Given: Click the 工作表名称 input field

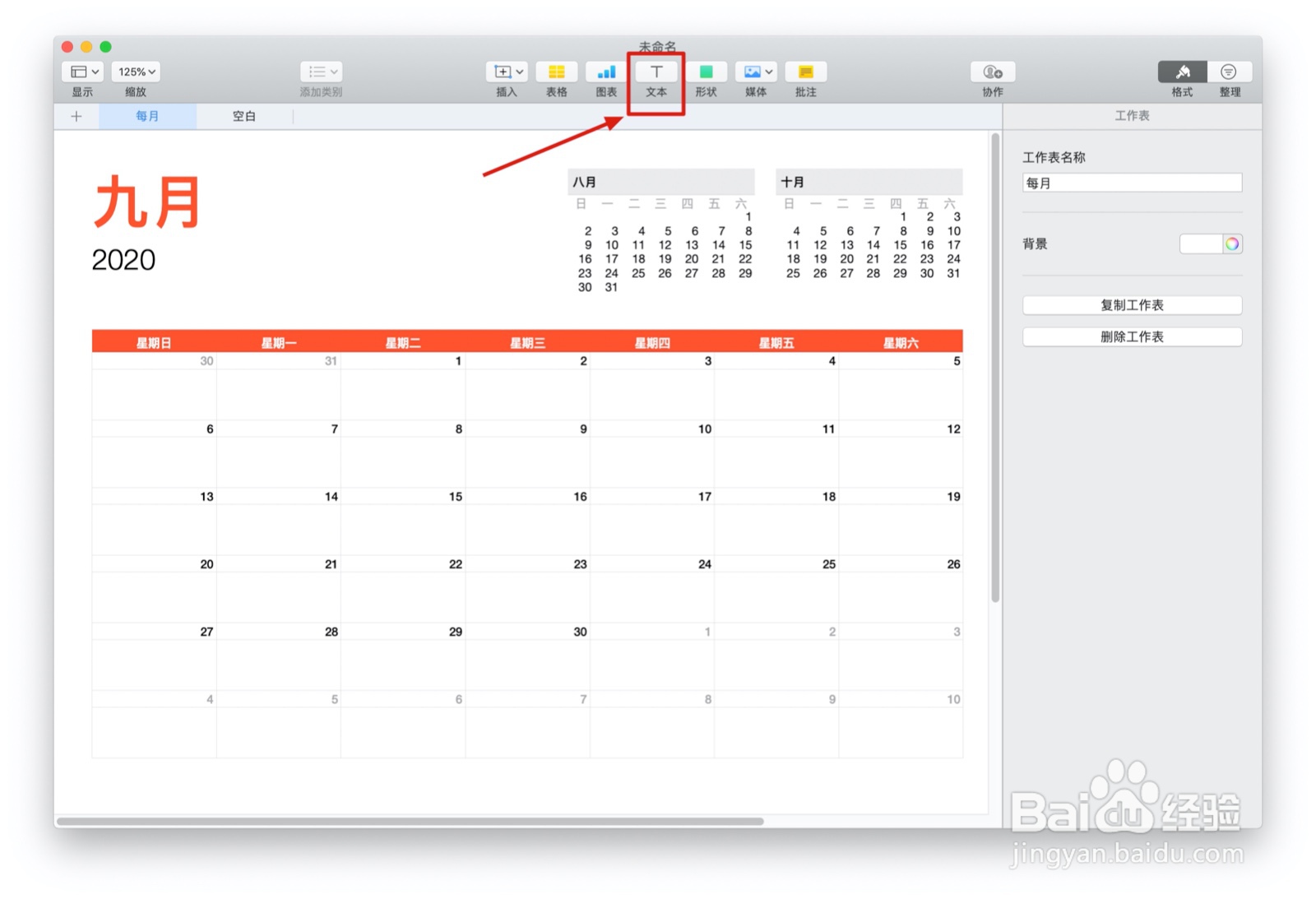Looking at the screenshot, I should [x=1132, y=183].
